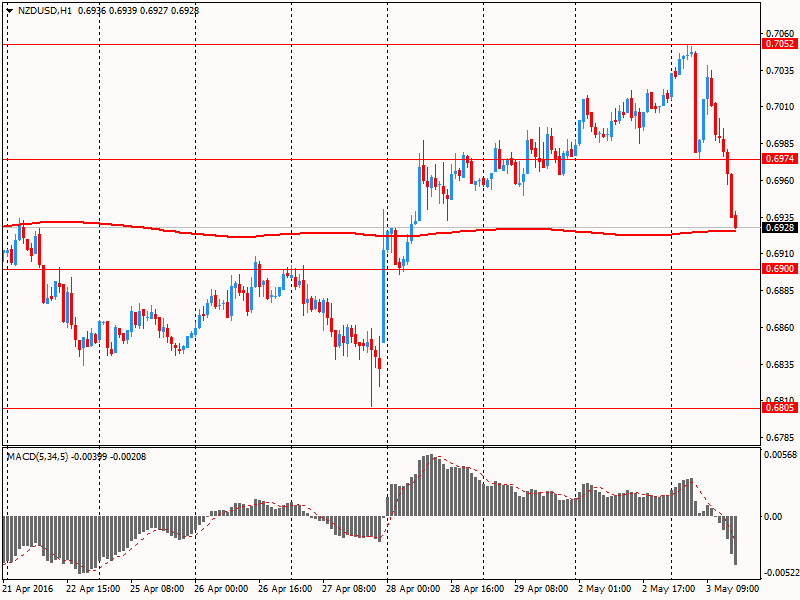This screenshot has width=800, height=600.
Task: Select the 0.6974 price level tag
Action: coord(779,159)
